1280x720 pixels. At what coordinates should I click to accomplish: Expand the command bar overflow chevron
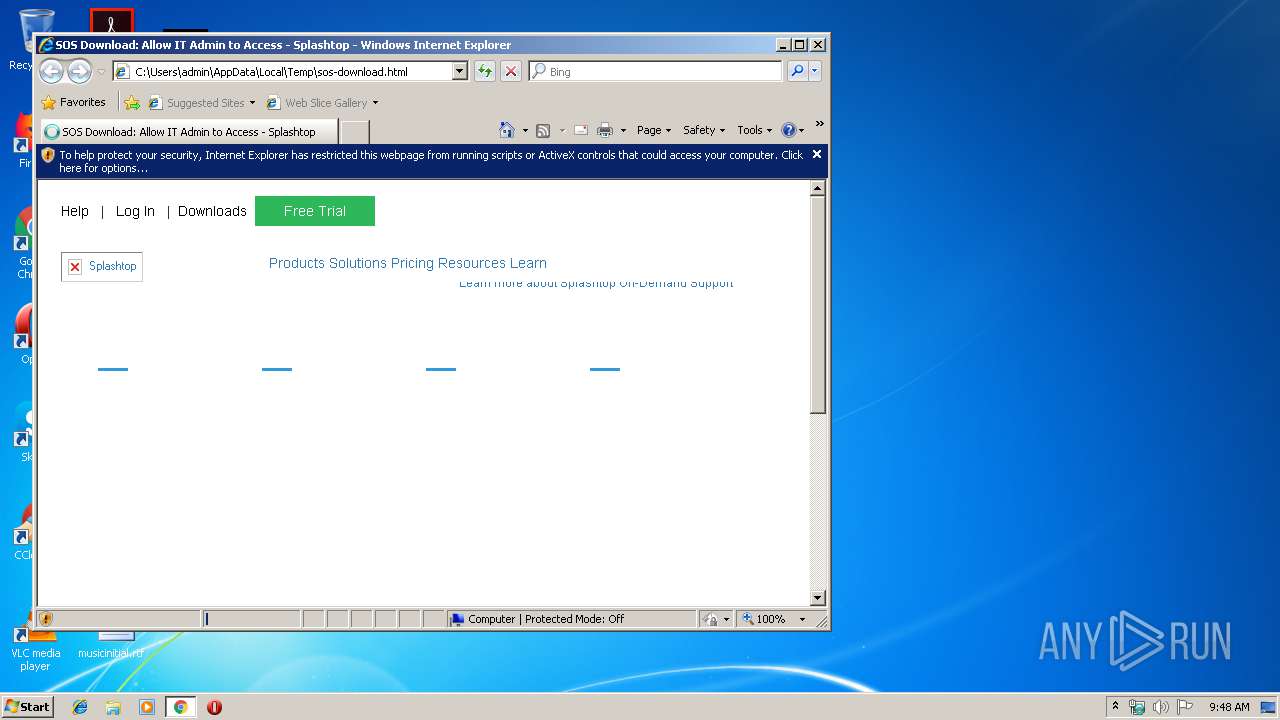(x=819, y=124)
